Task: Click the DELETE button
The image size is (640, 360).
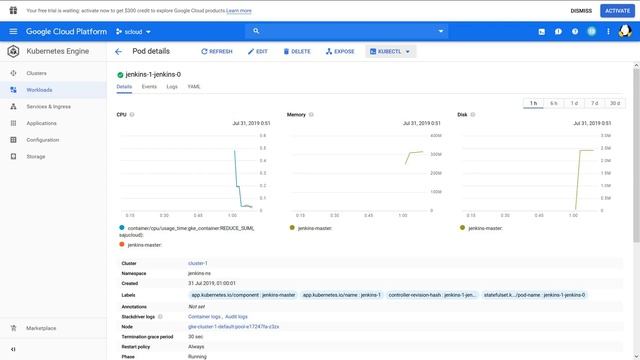Action: (x=297, y=51)
